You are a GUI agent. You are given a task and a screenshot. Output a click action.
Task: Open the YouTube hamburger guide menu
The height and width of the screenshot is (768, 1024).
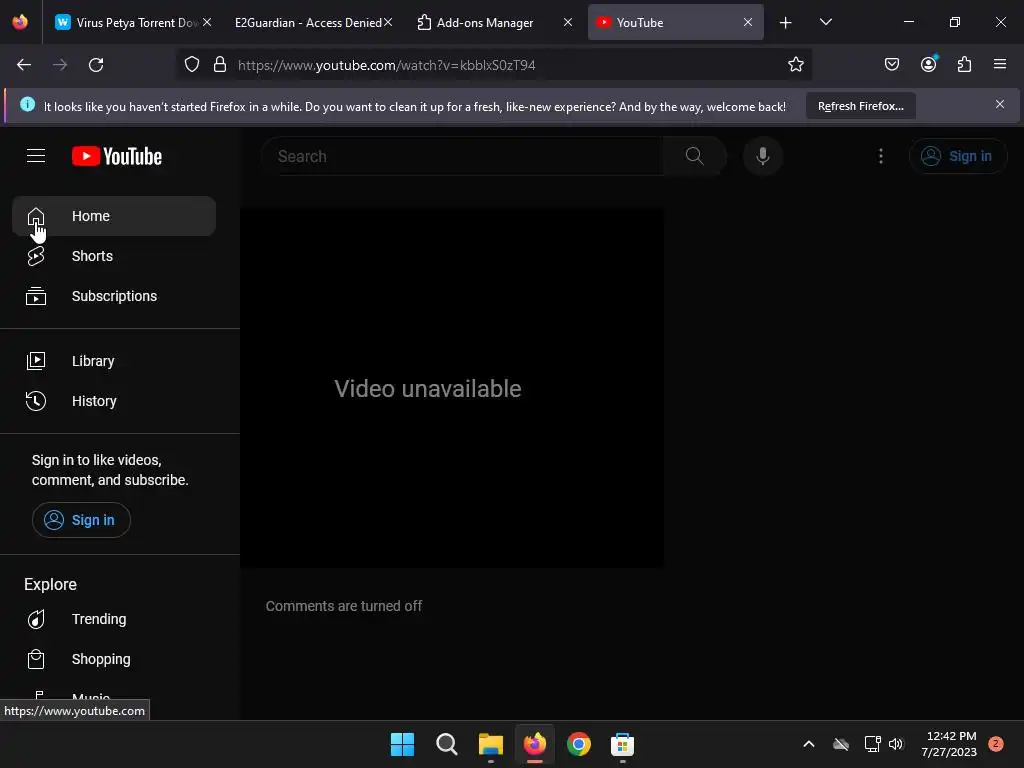(36, 156)
